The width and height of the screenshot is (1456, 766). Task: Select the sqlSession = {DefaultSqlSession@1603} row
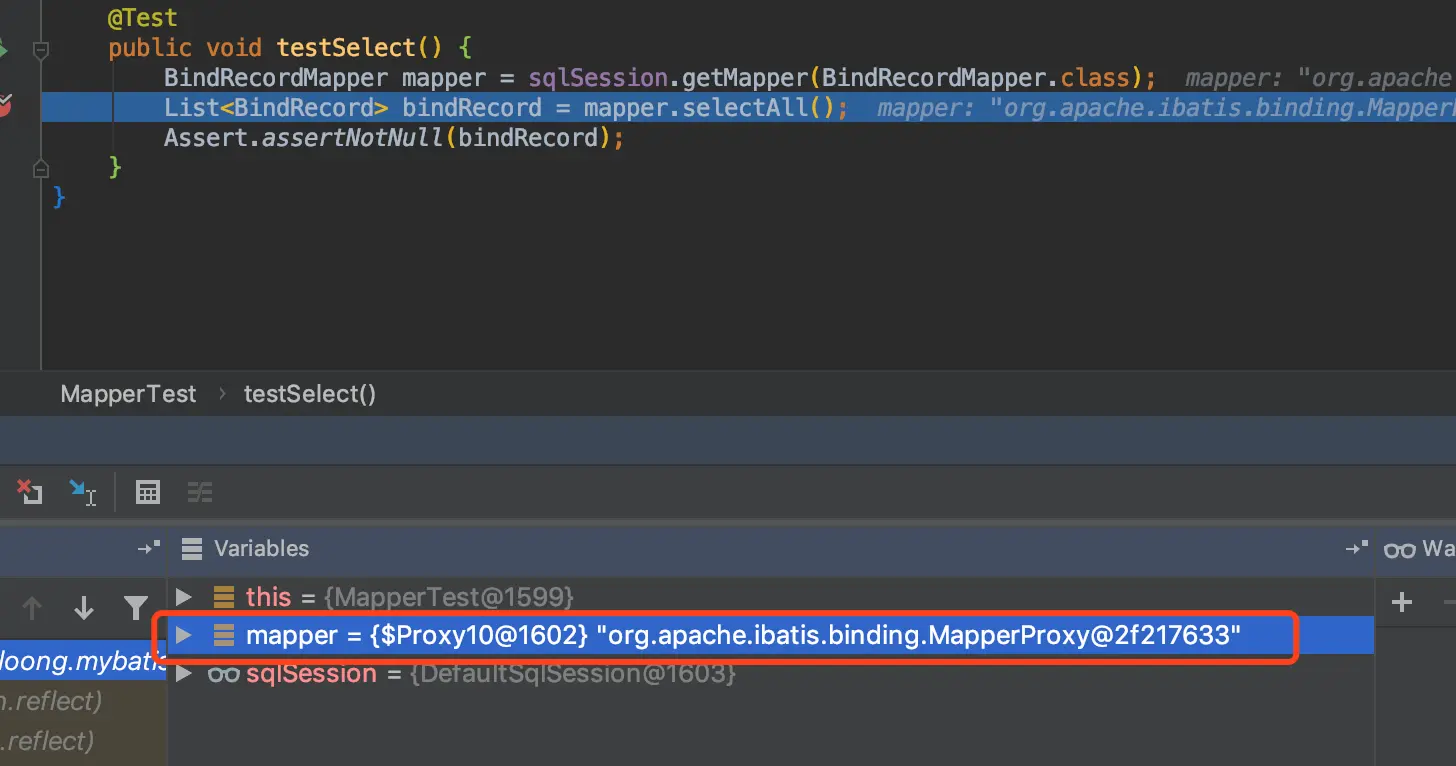(770, 674)
